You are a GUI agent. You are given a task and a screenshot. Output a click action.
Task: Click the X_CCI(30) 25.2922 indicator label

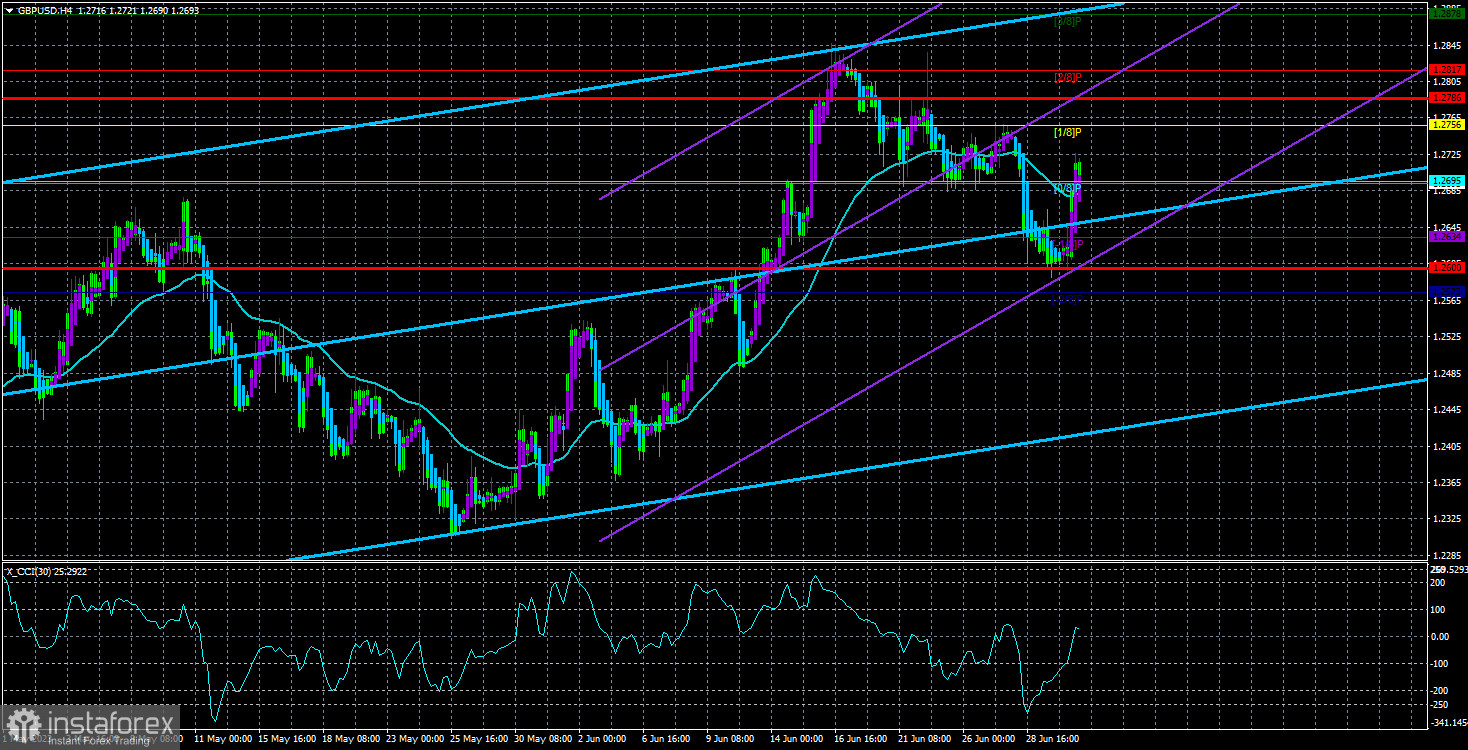pyautogui.click(x=48, y=572)
